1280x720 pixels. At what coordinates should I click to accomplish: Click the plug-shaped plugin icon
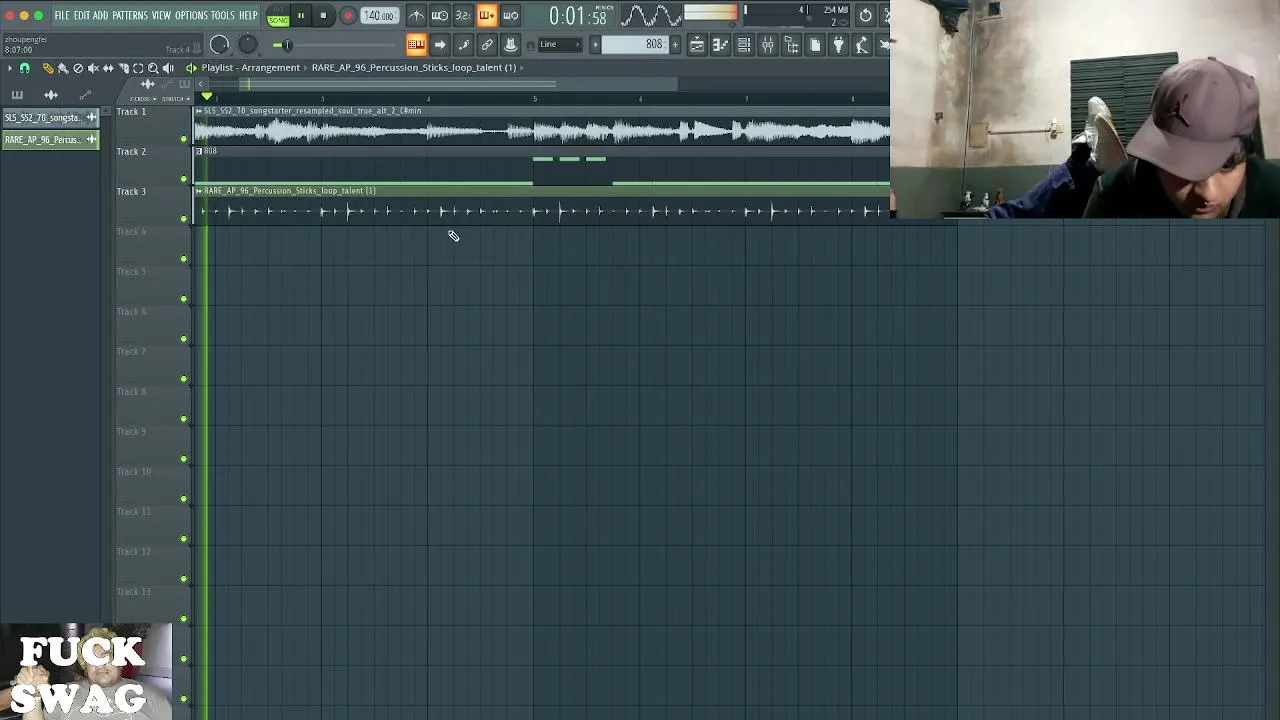[838, 44]
